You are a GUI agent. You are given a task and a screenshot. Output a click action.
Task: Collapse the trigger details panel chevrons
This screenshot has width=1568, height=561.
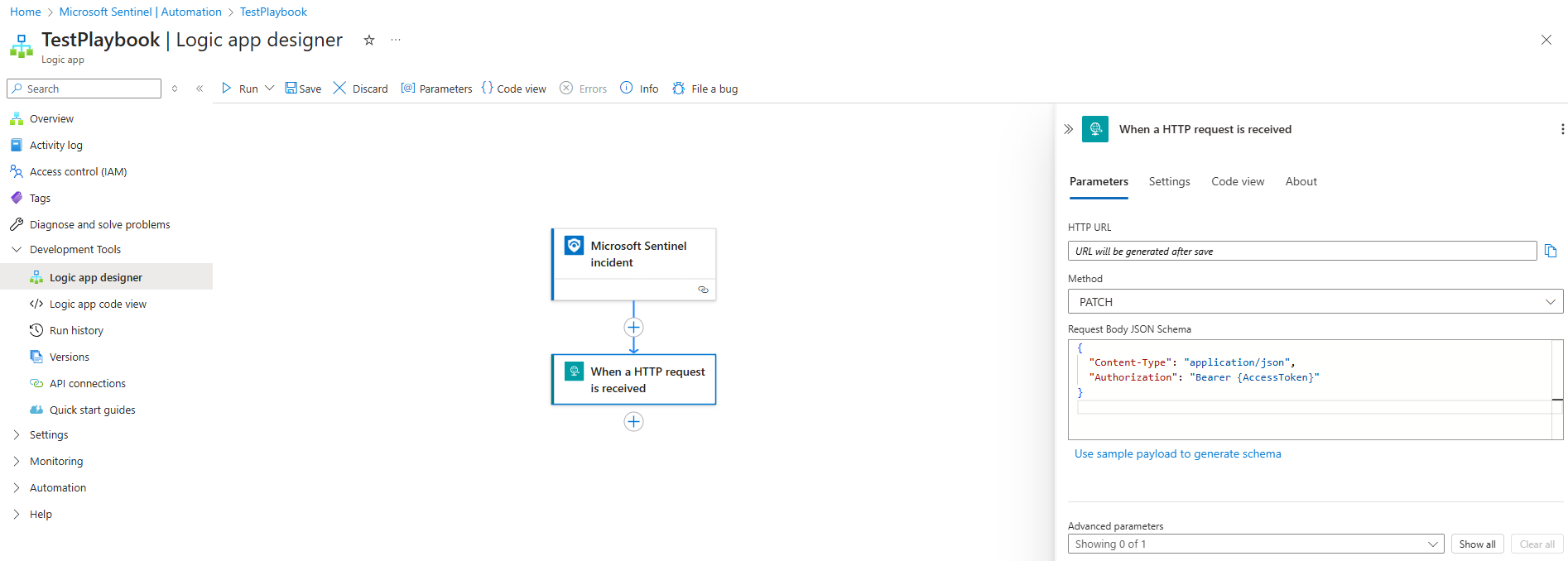click(x=1069, y=129)
